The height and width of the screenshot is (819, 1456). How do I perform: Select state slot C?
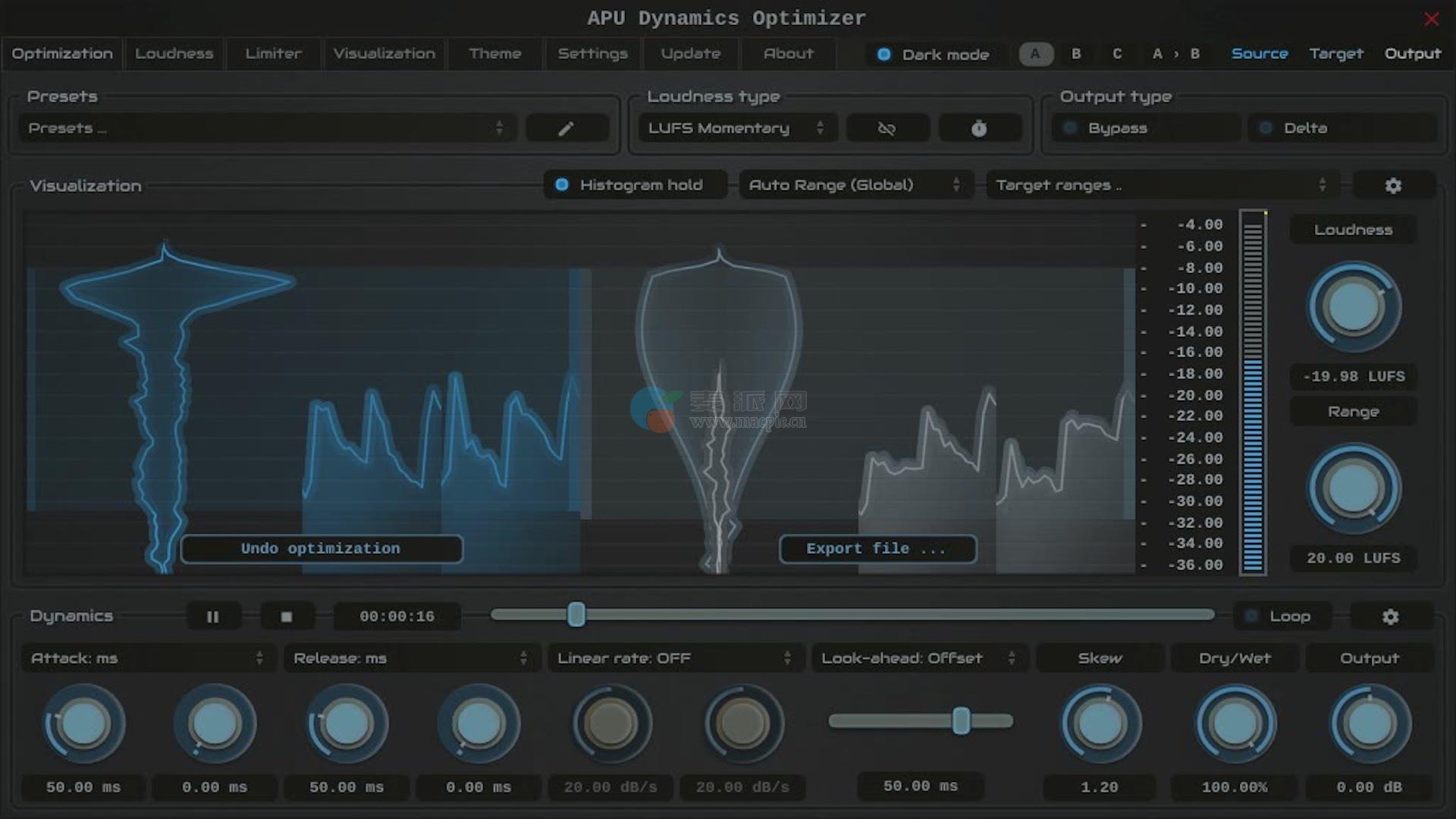(x=1117, y=54)
